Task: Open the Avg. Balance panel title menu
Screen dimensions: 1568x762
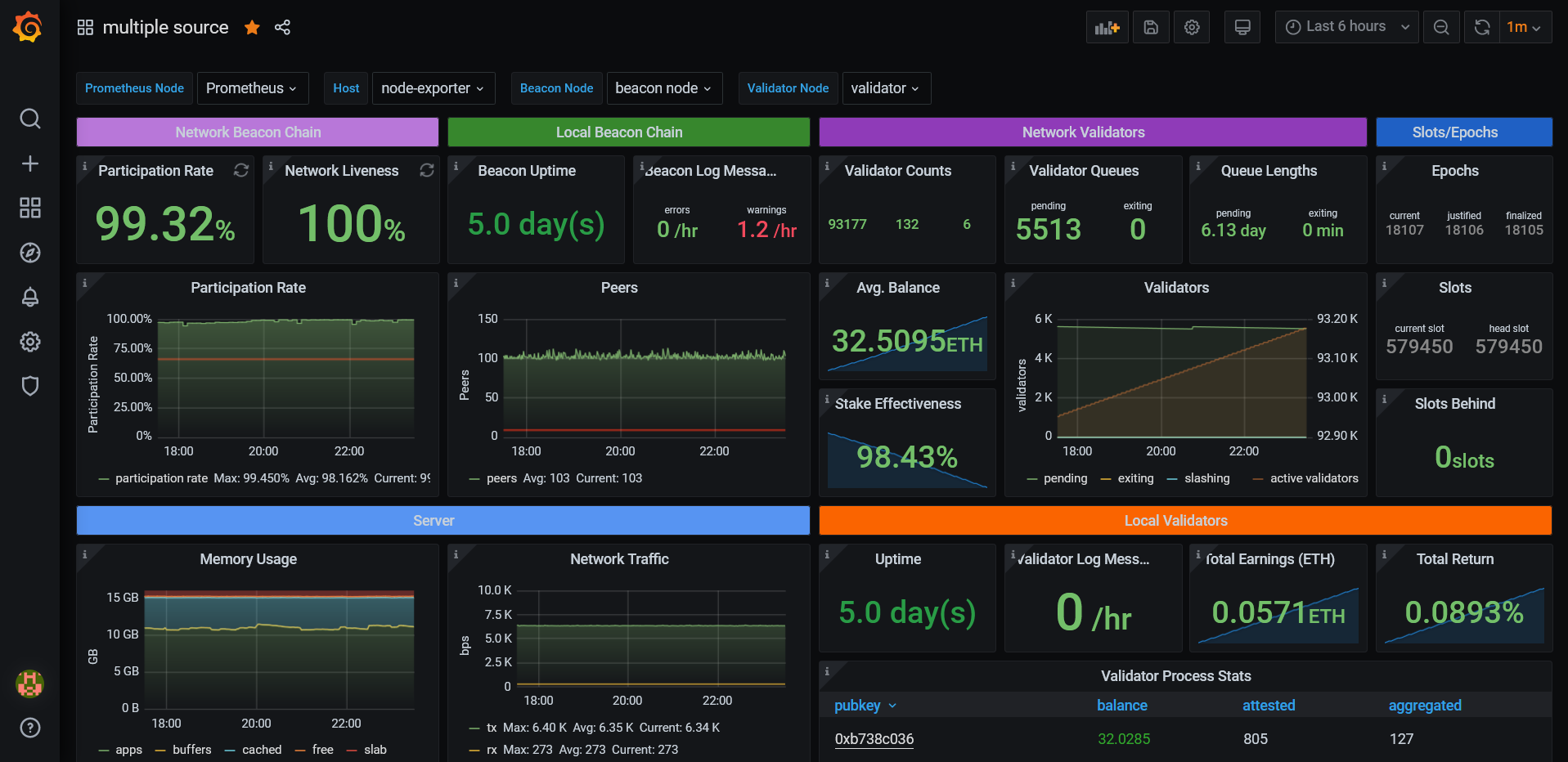Action: 898,288
